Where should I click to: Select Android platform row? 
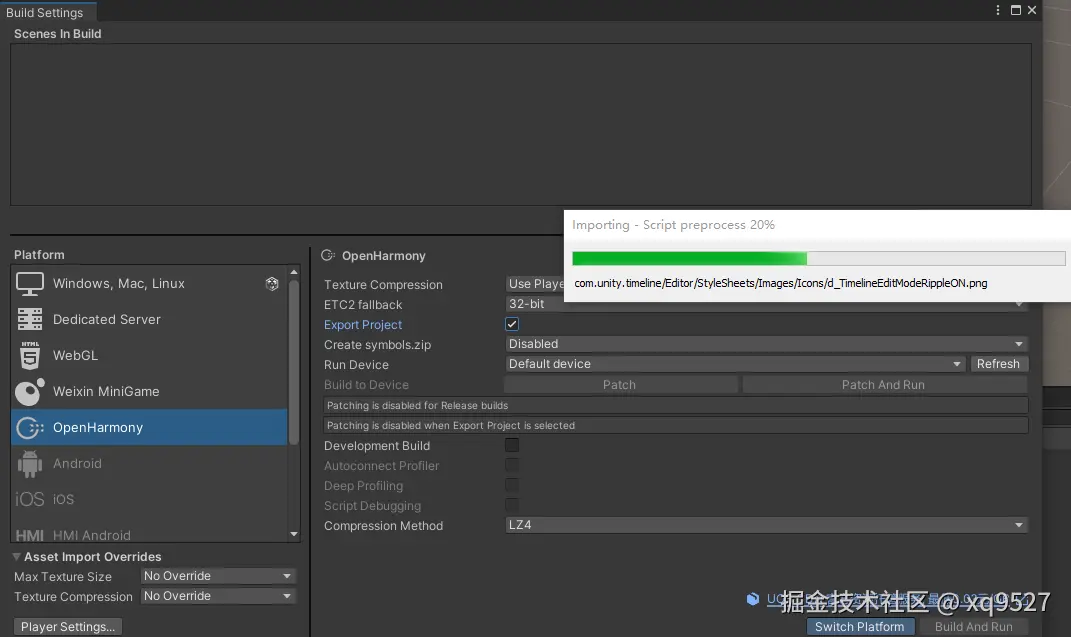pos(150,464)
